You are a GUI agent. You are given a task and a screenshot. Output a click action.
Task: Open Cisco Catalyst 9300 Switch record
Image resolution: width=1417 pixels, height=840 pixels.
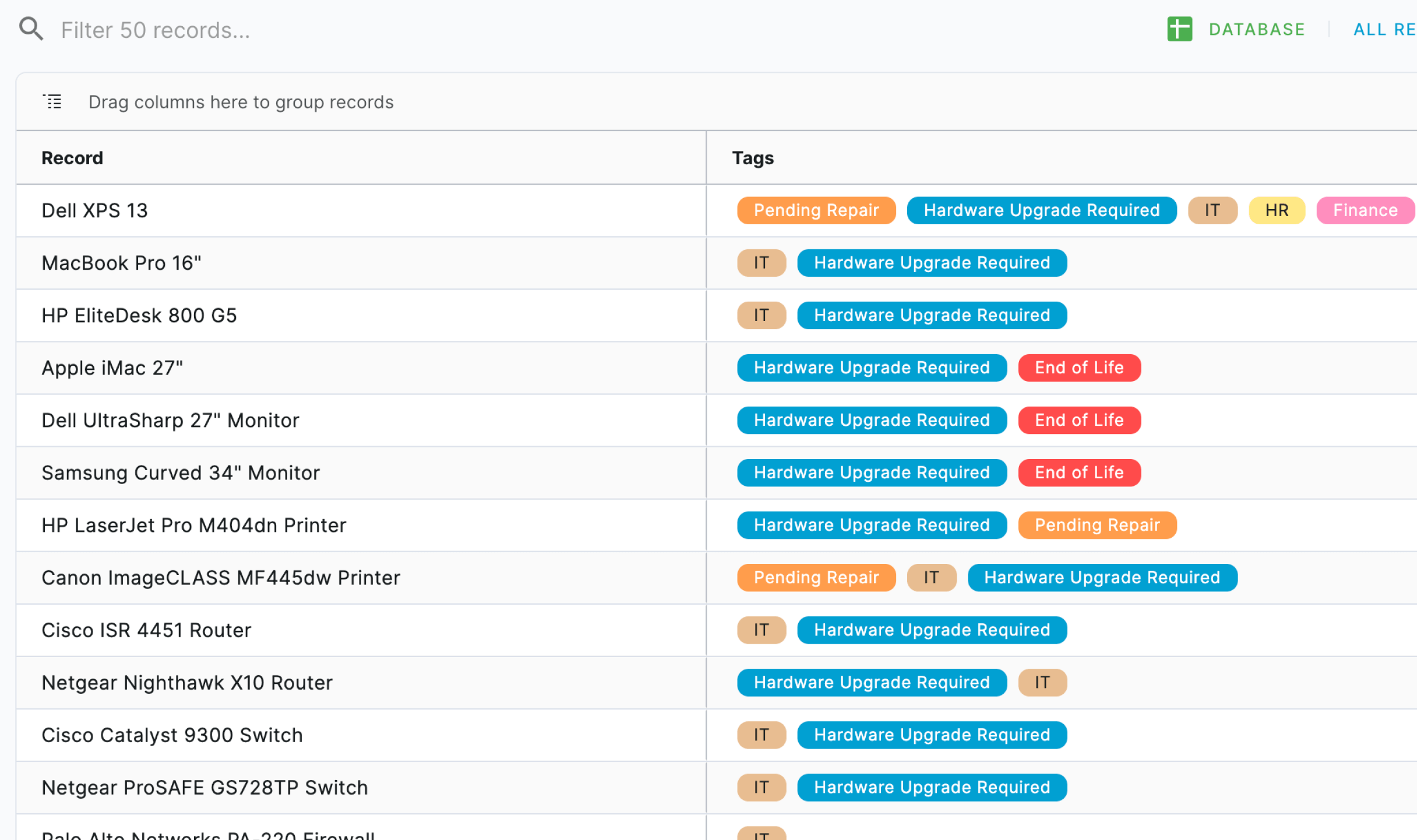click(172, 735)
